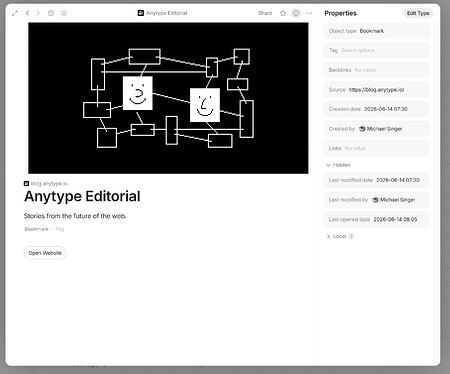Click the Anytype Editorial page title
The image size is (450, 374).
click(x=82, y=196)
